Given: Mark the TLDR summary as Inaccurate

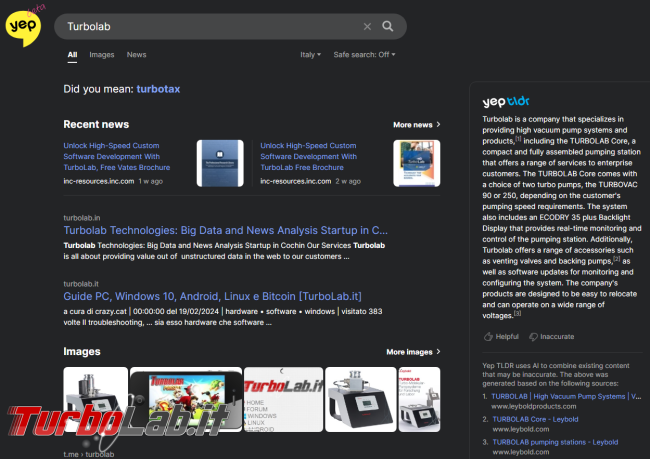Looking at the screenshot, I should 552,337.
